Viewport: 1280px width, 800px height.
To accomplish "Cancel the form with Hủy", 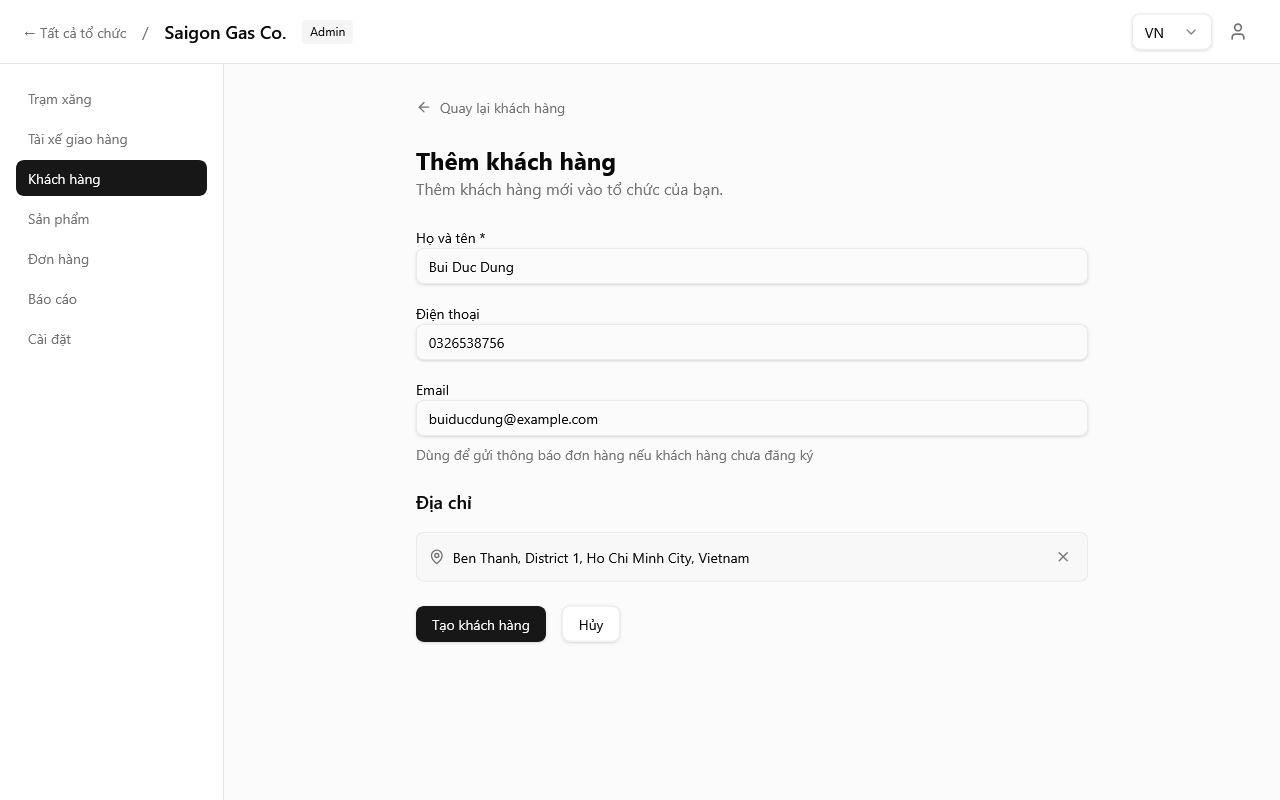I will (x=590, y=624).
